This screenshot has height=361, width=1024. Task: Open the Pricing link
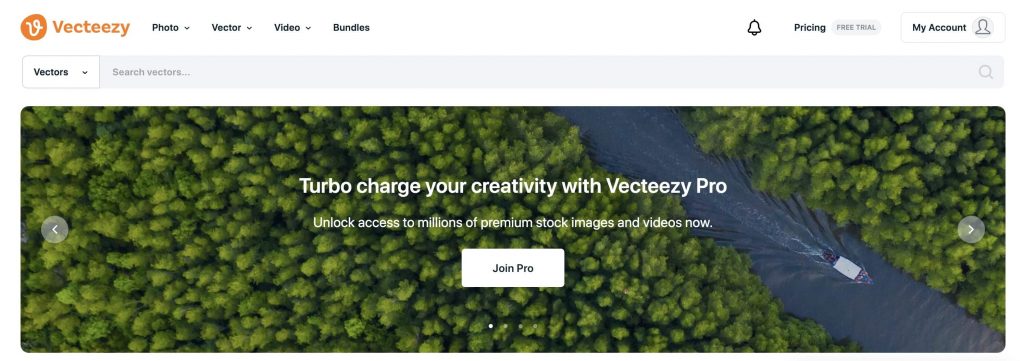click(810, 27)
